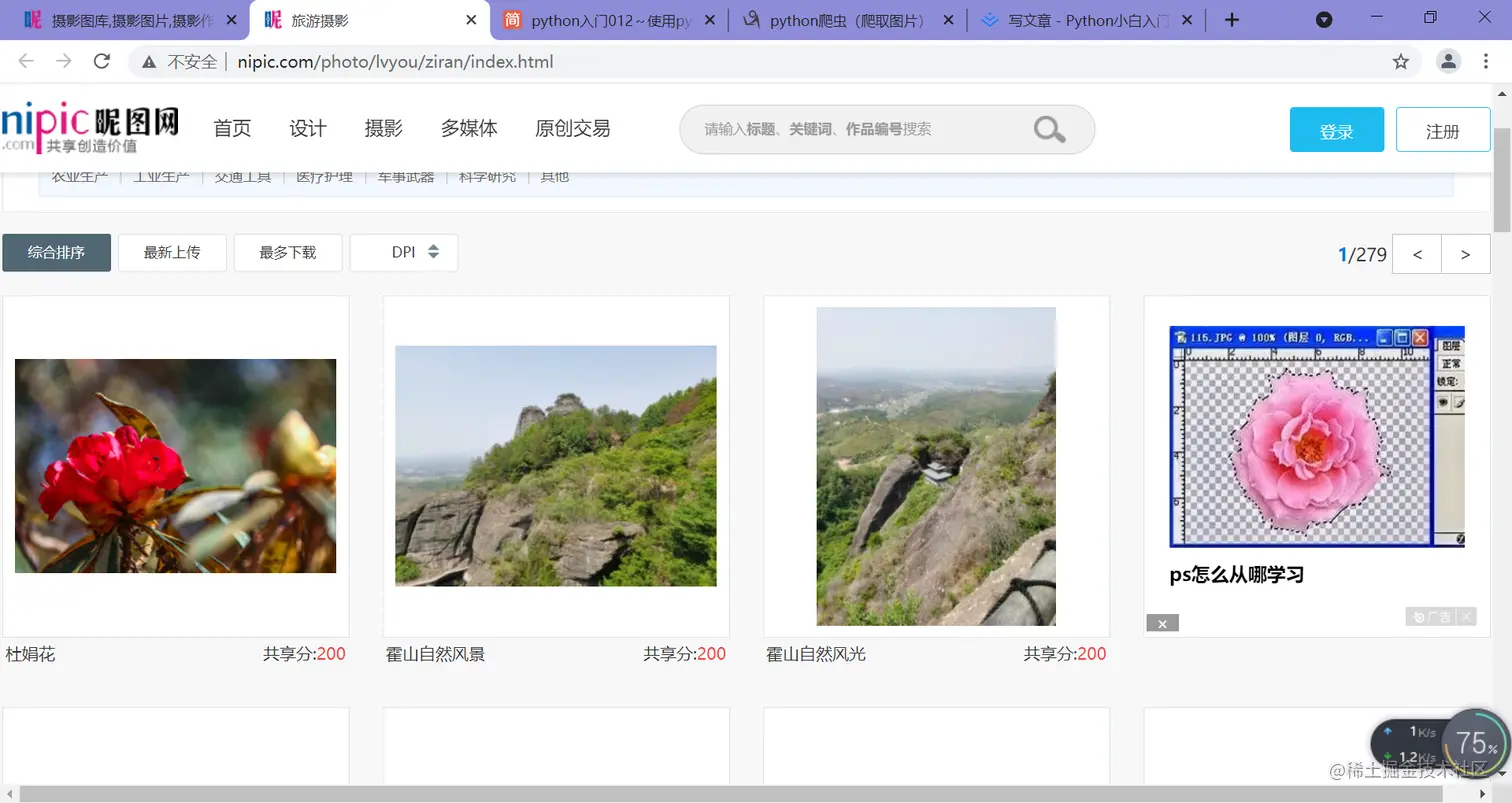The height and width of the screenshot is (803, 1512).
Task: Bookmark this page with the star
Action: click(x=1401, y=62)
